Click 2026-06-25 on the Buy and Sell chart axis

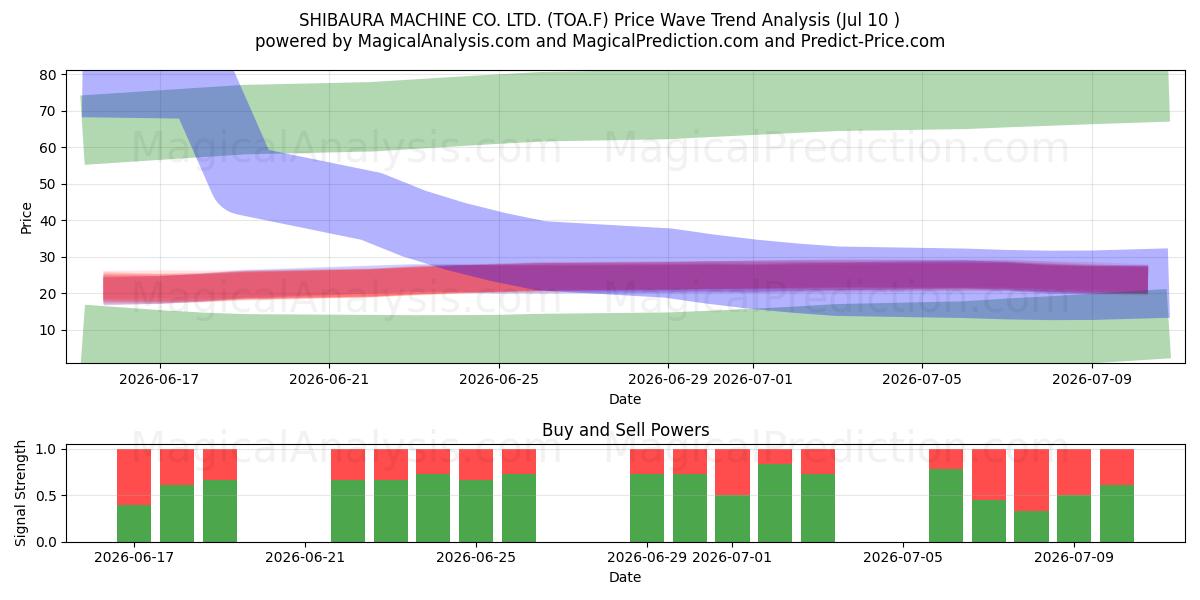click(476, 558)
